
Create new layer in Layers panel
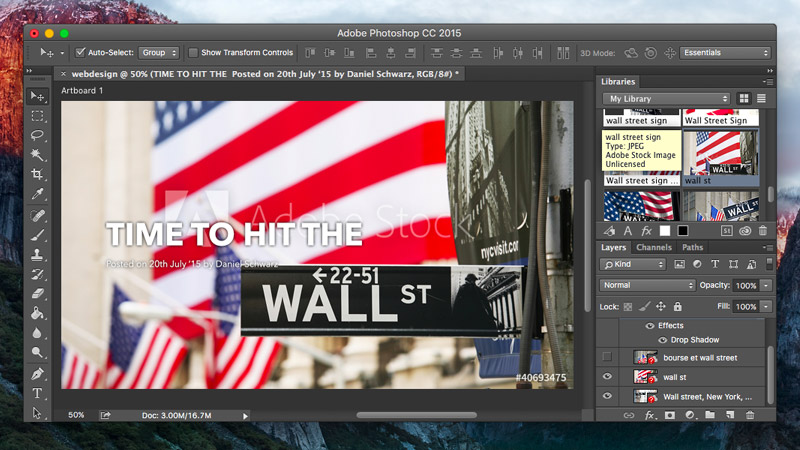tap(730, 415)
